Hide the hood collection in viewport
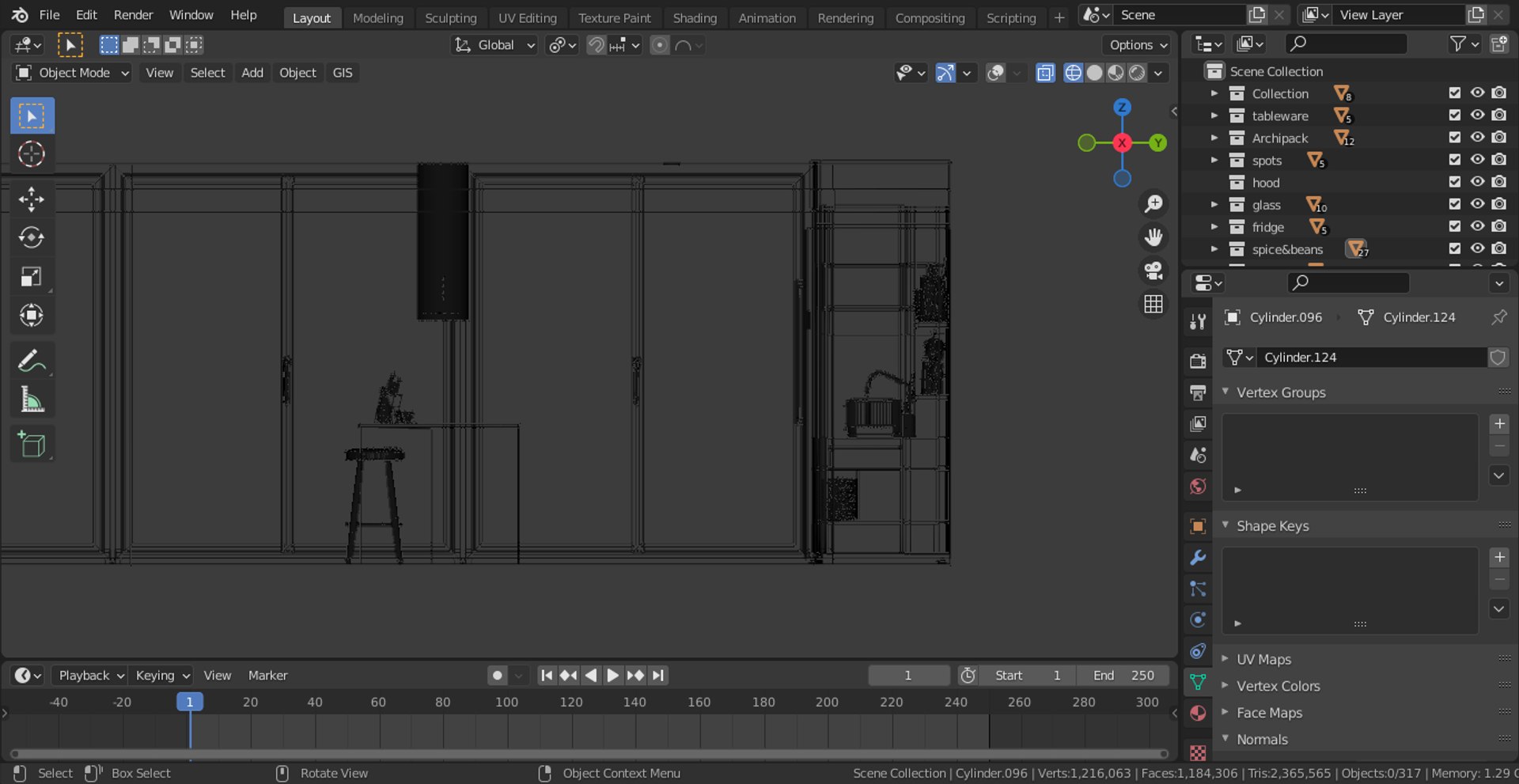 click(1477, 182)
